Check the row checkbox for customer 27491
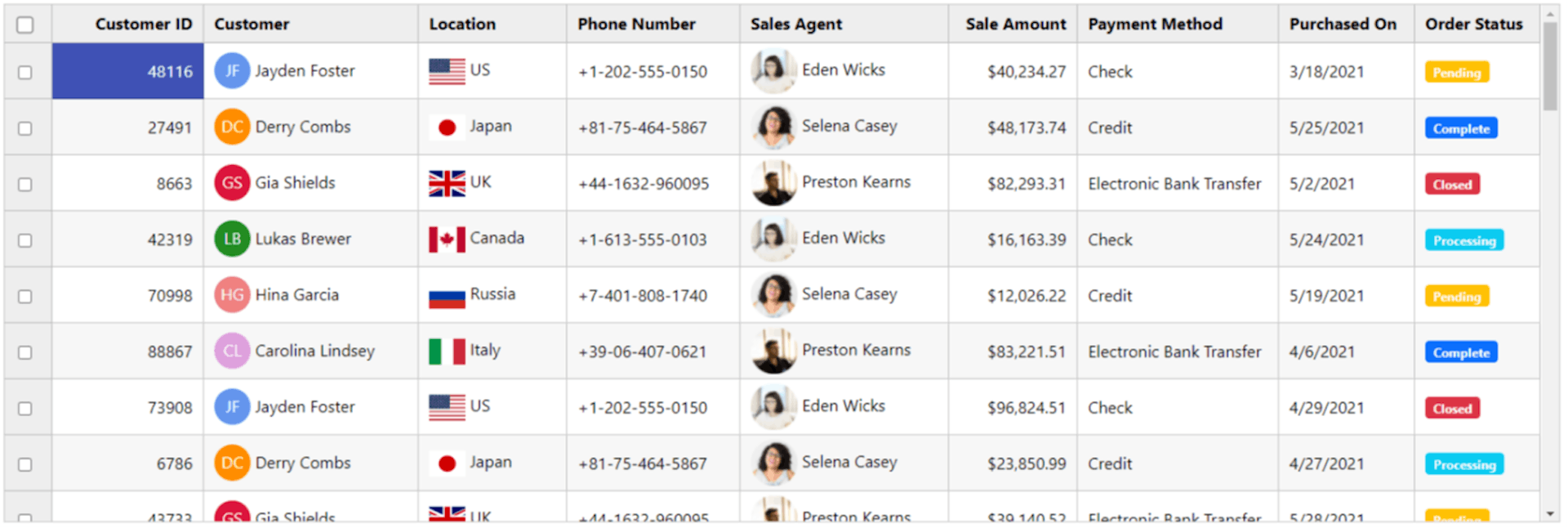The height and width of the screenshot is (528, 1568). click(25, 128)
